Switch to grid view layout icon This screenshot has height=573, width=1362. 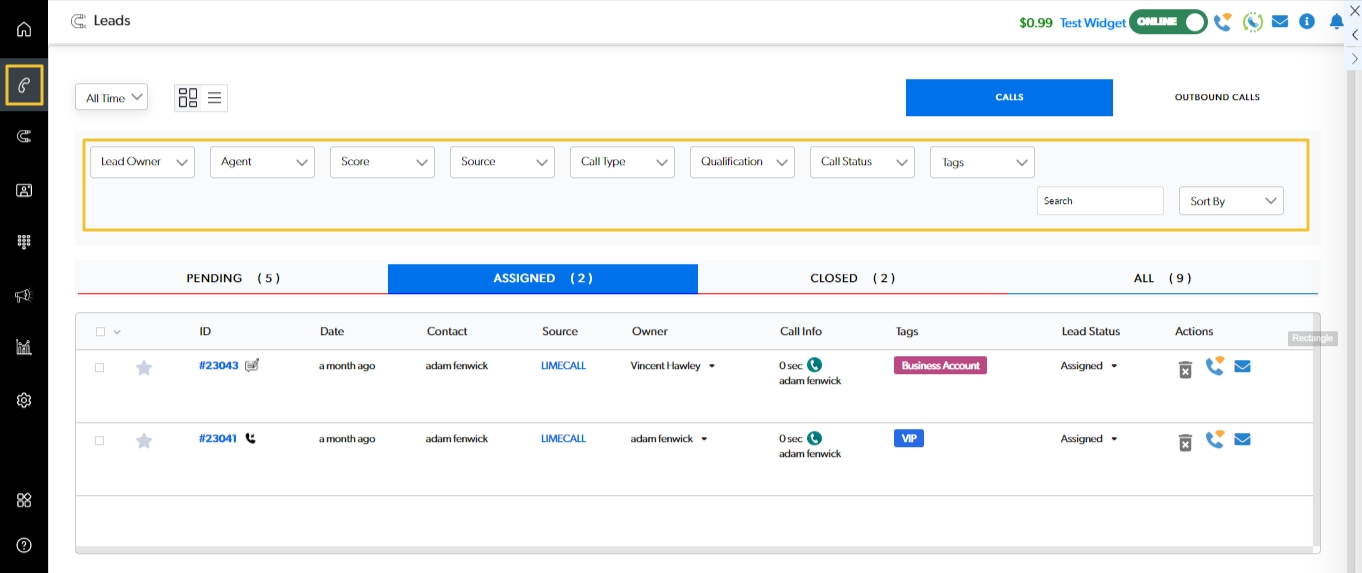click(187, 98)
